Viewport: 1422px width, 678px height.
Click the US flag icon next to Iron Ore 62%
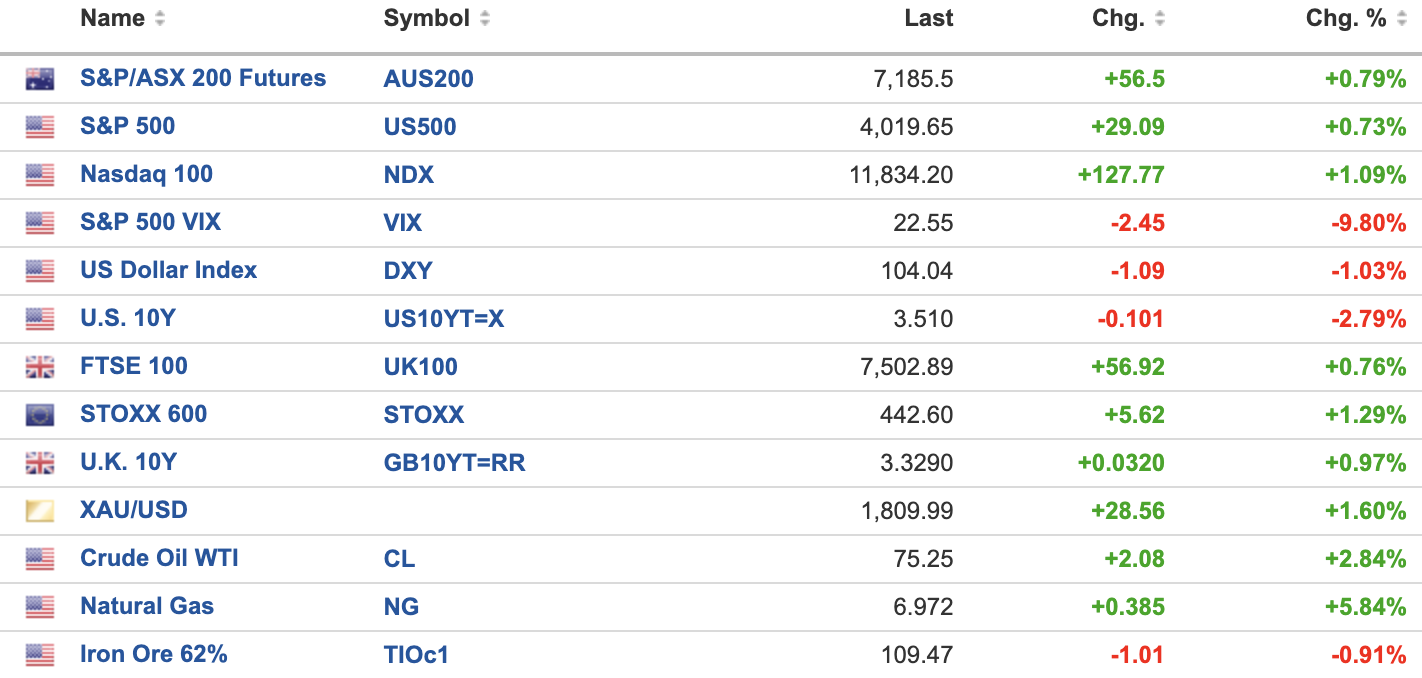40,655
